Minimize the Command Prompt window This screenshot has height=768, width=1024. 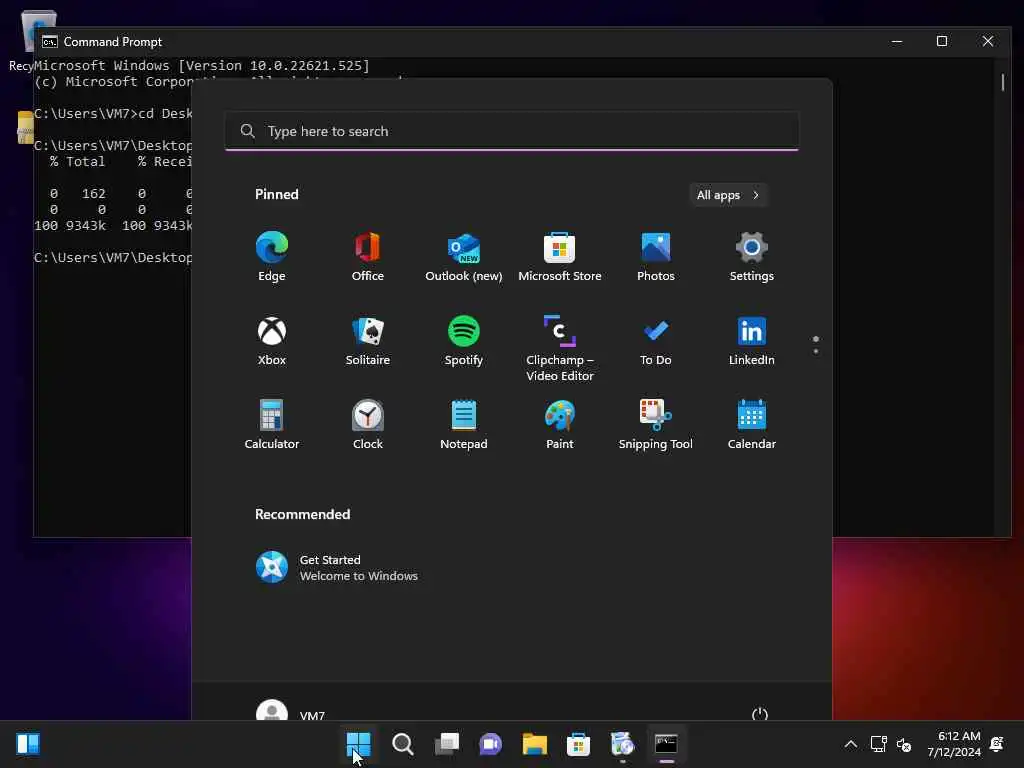coord(897,41)
